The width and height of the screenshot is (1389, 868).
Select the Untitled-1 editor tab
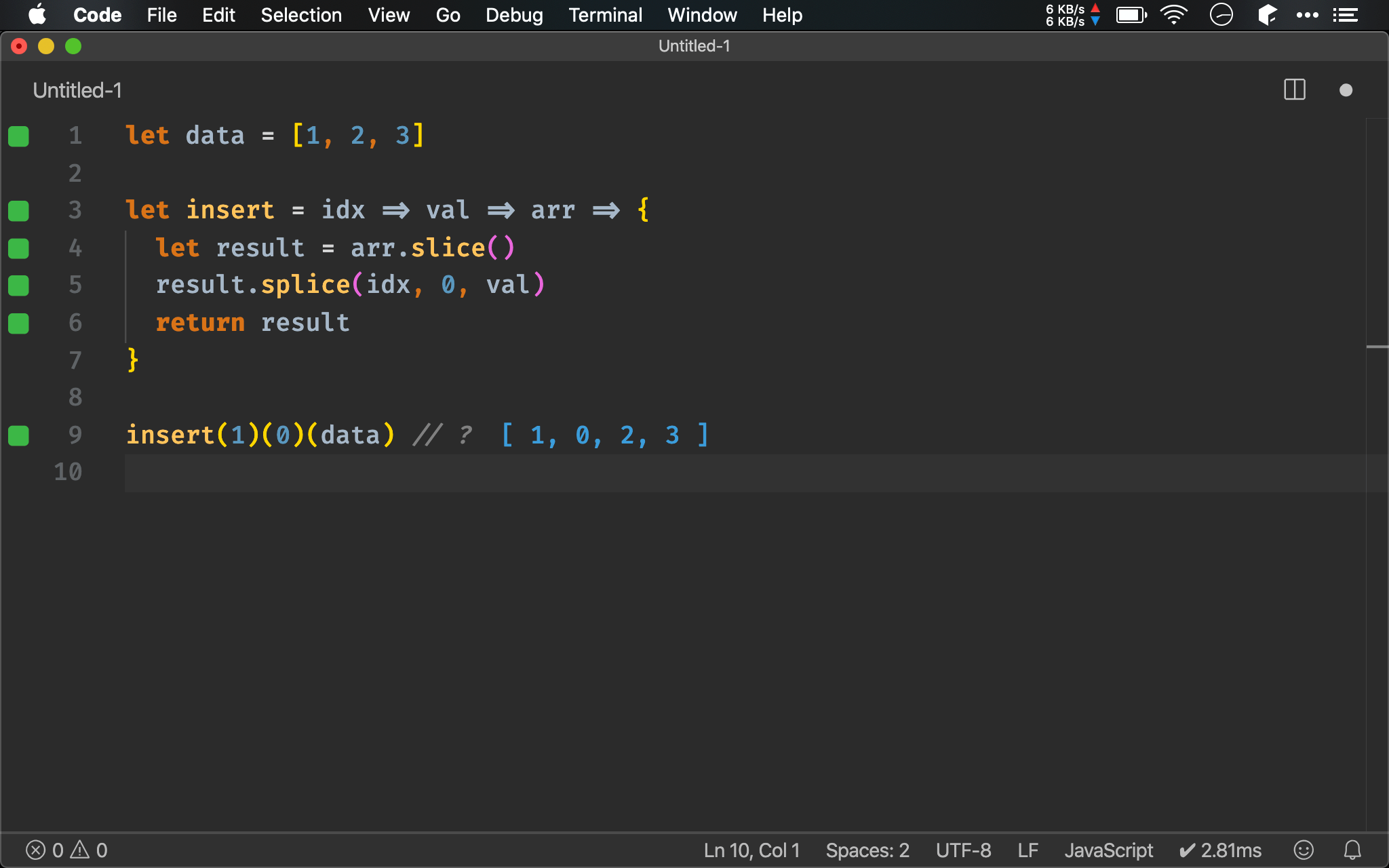(77, 90)
